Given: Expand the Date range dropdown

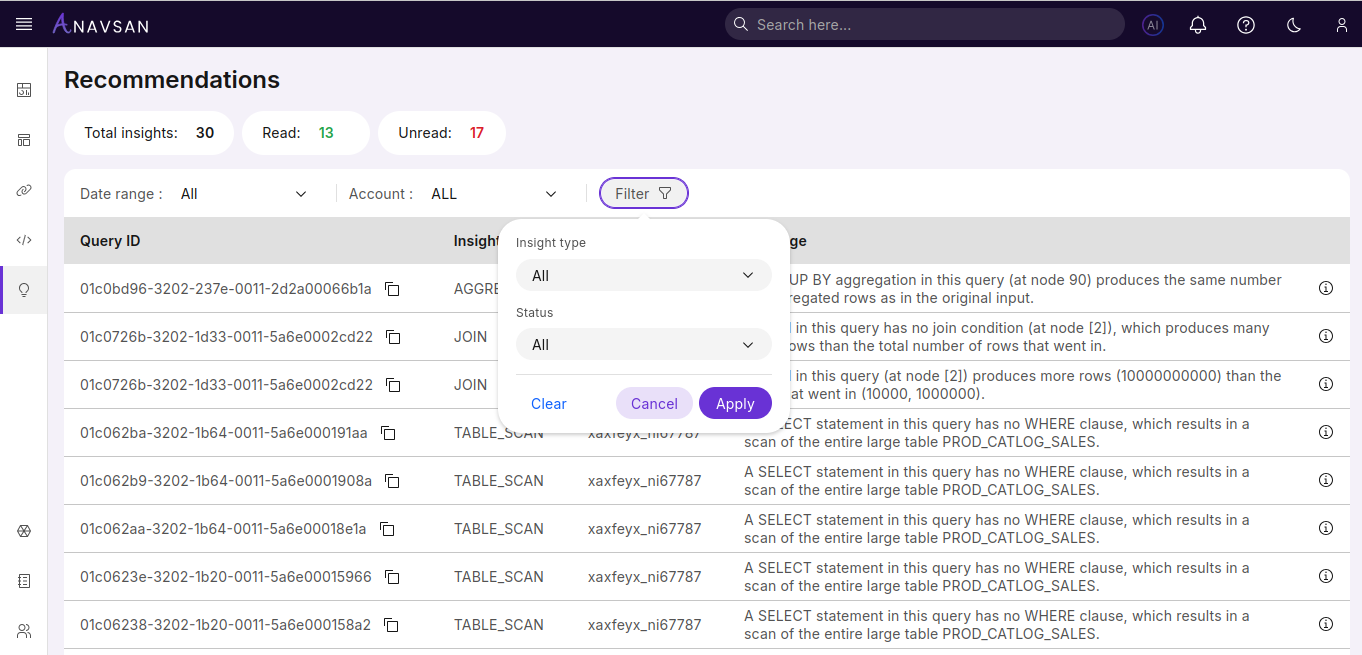Looking at the screenshot, I should pos(244,194).
